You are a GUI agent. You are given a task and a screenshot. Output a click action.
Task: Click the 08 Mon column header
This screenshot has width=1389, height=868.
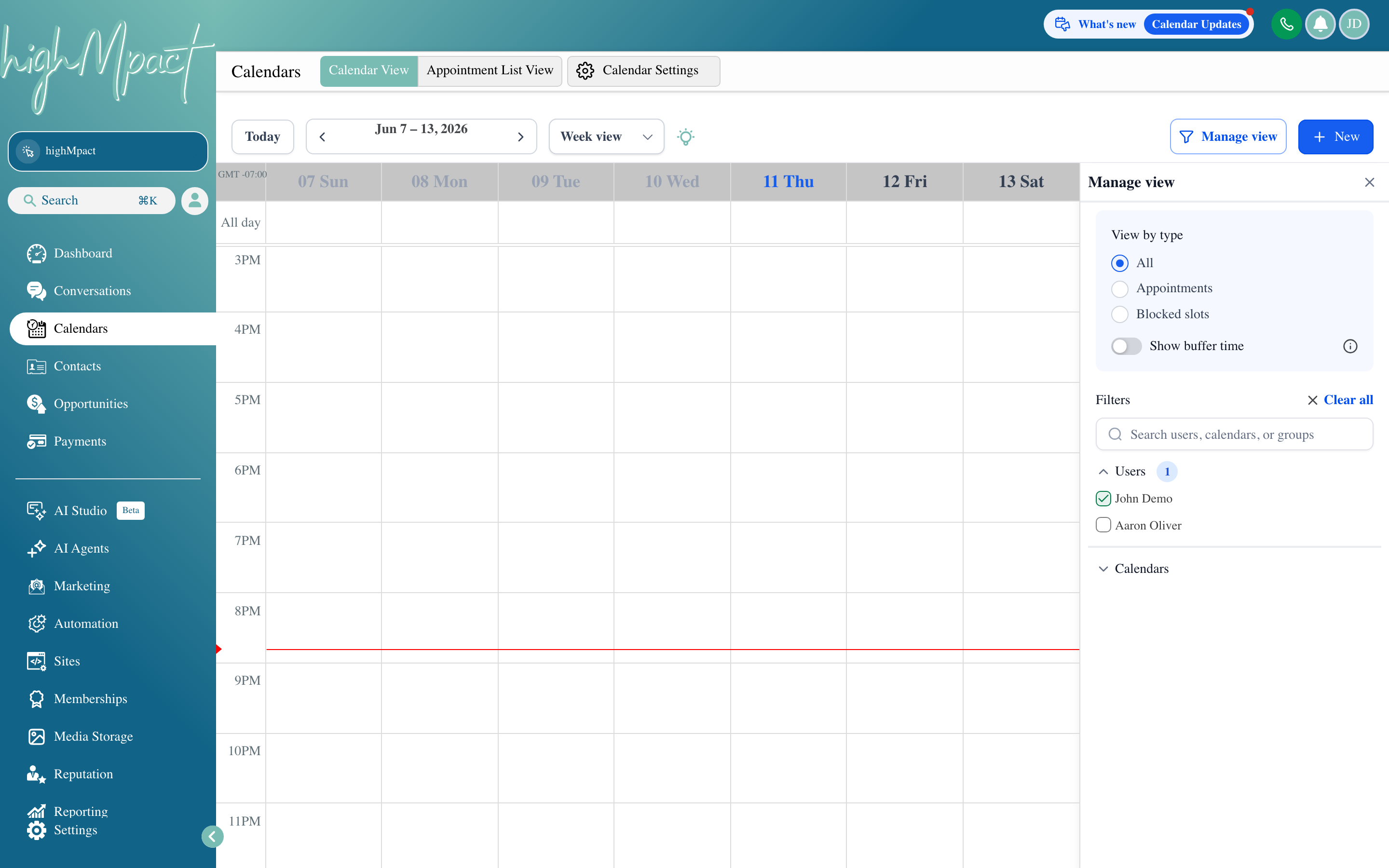[x=440, y=181]
